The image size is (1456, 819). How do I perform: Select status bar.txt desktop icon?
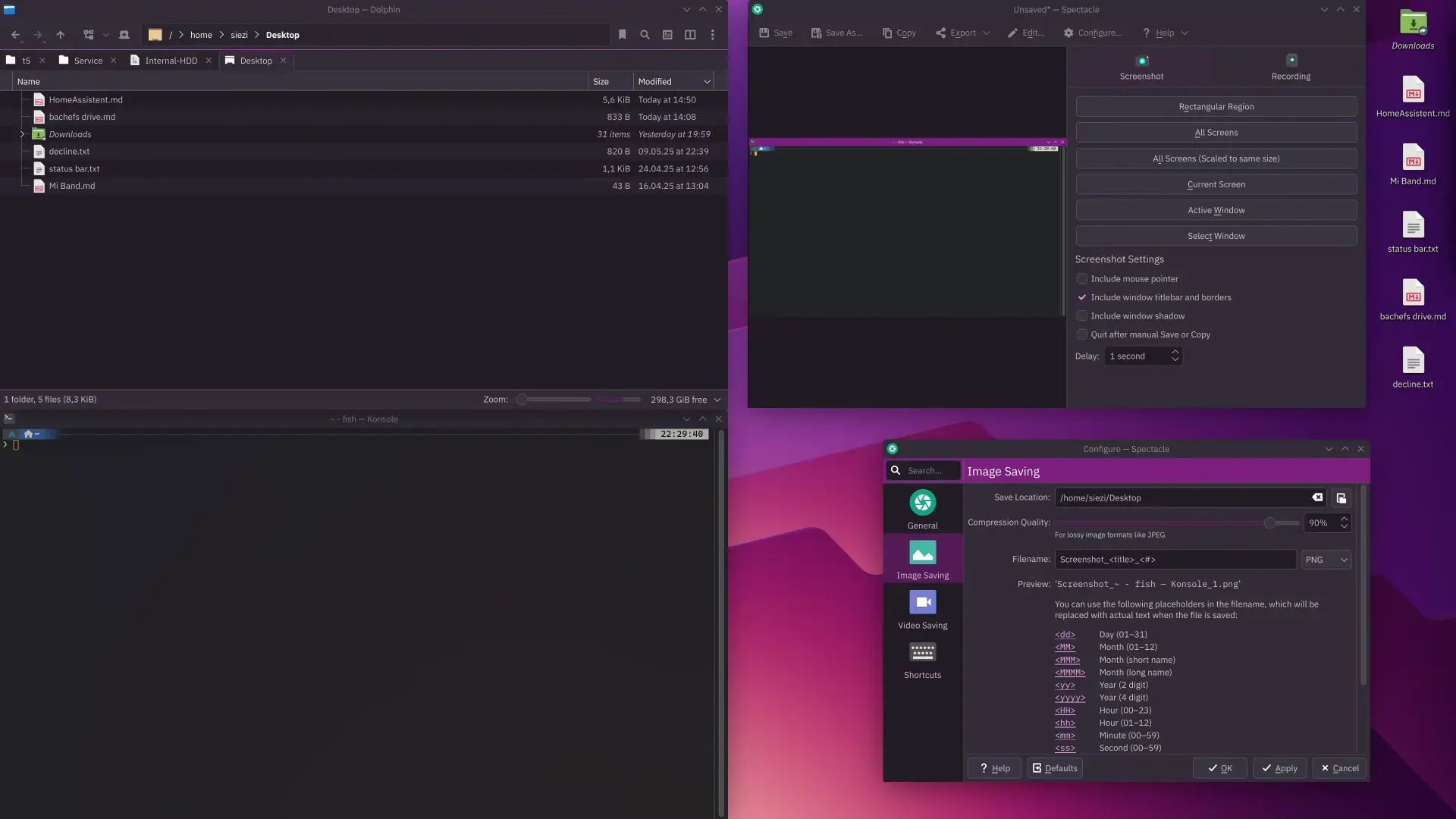(1413, 232)
